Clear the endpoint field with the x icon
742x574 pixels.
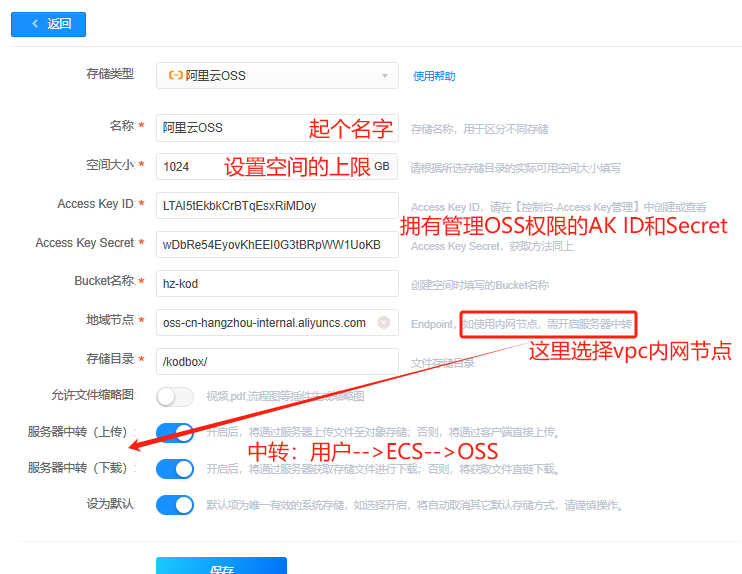click(384, 323)
